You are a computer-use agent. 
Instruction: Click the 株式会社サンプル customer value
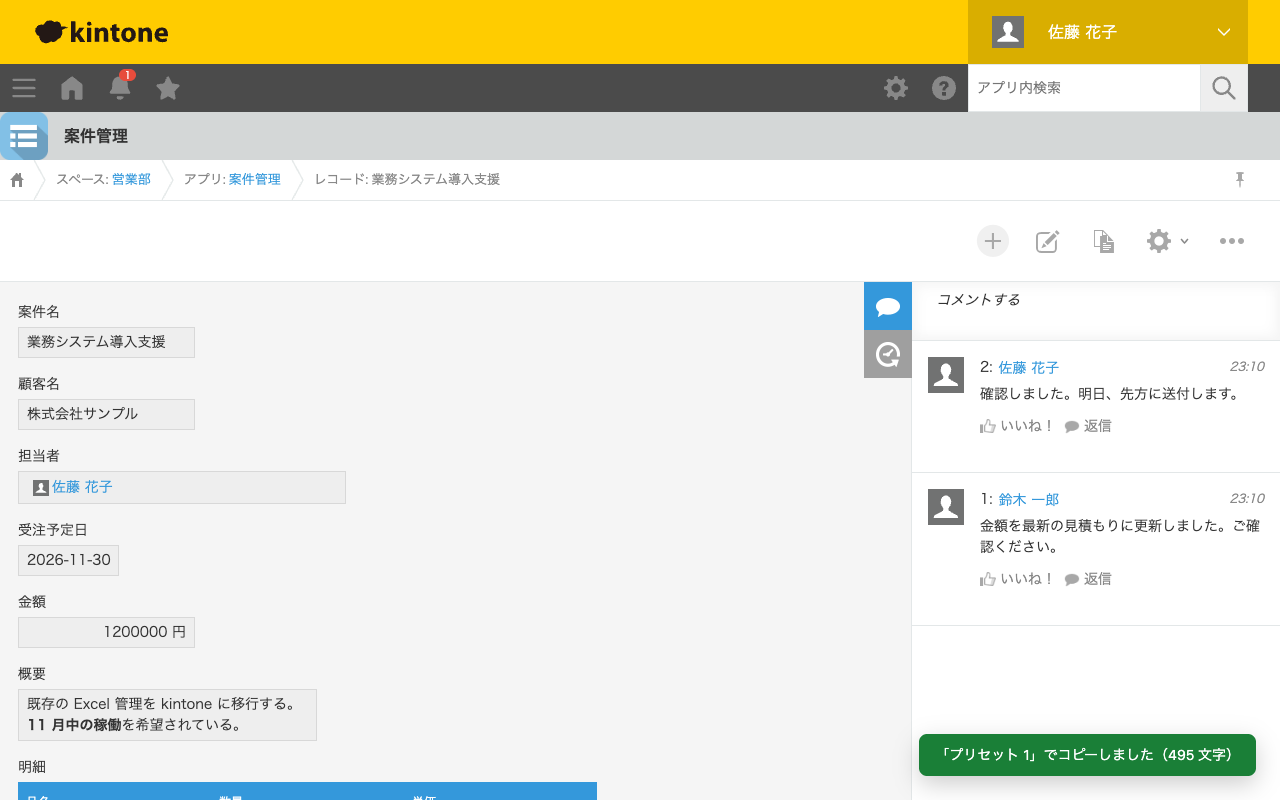106,414
